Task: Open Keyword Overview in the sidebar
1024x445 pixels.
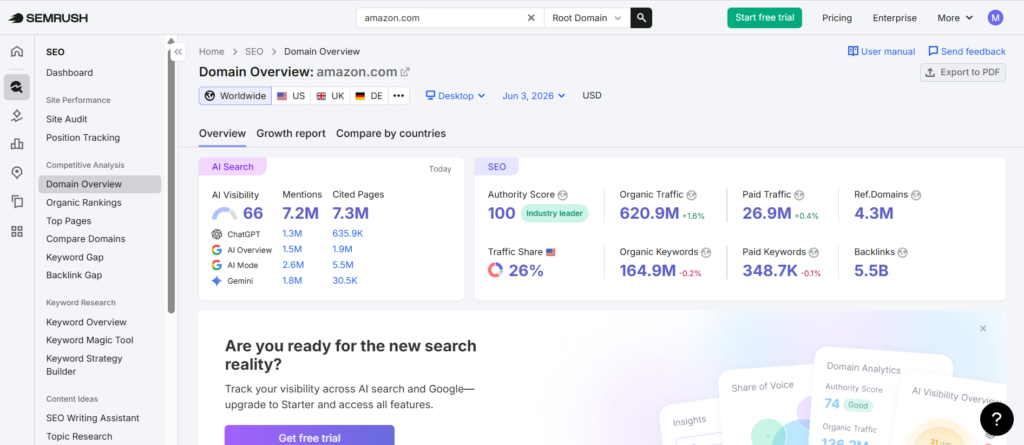Action: (x=86, y=322)
